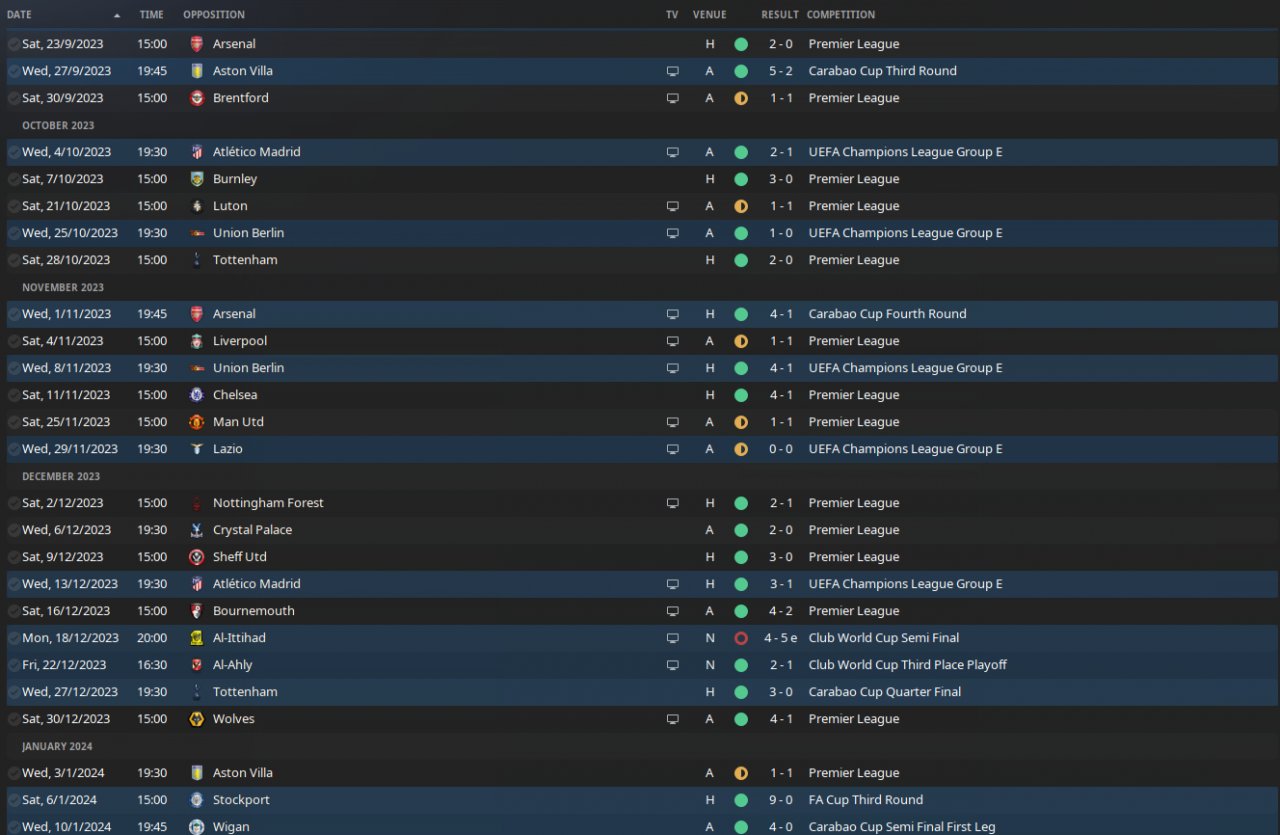Click the red loss indicator for the Al-Ittihad match
1280x835 pixels.
coord(741,638)
